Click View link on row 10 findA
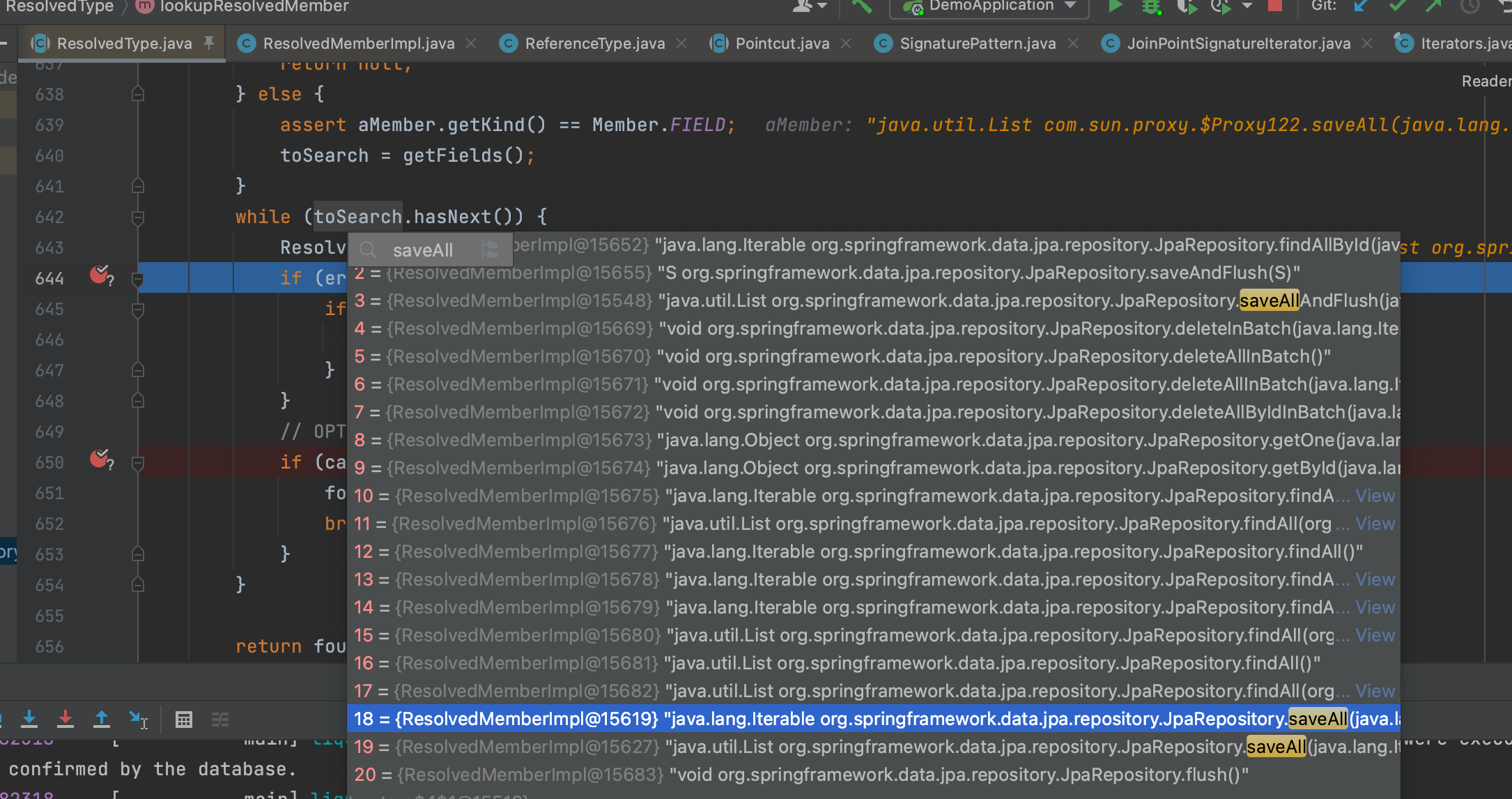 pyautogui.click(x=1375, y=496)
